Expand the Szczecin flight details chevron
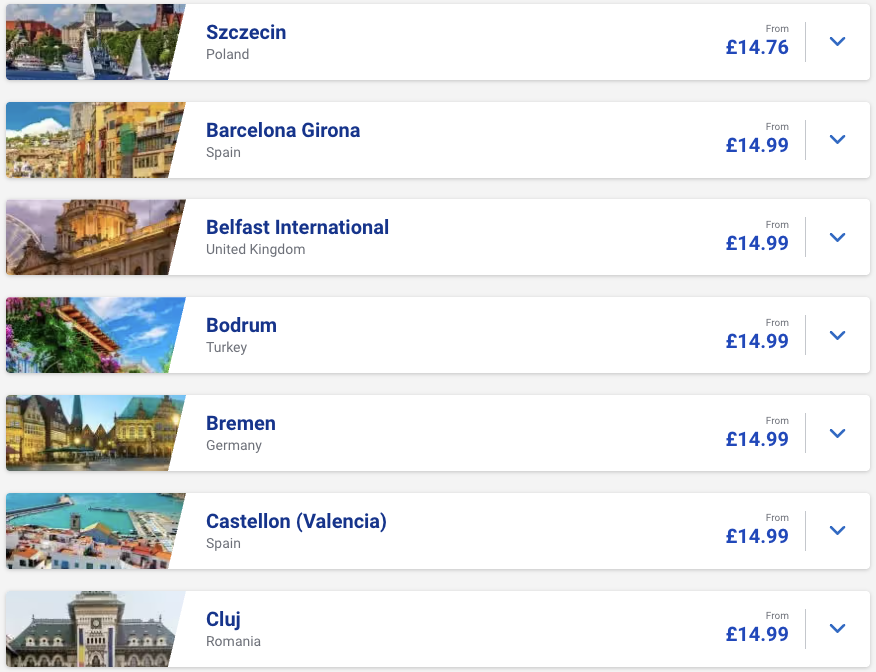This screenshot has height=672, width=876. [838, 42]
